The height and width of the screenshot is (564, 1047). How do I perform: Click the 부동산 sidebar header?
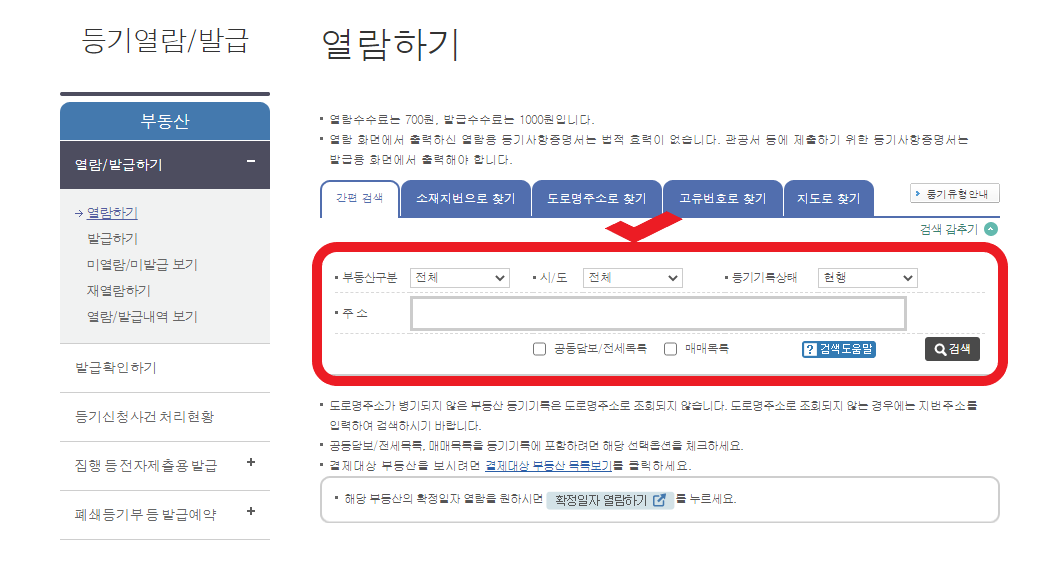click(x=165, y=121)
